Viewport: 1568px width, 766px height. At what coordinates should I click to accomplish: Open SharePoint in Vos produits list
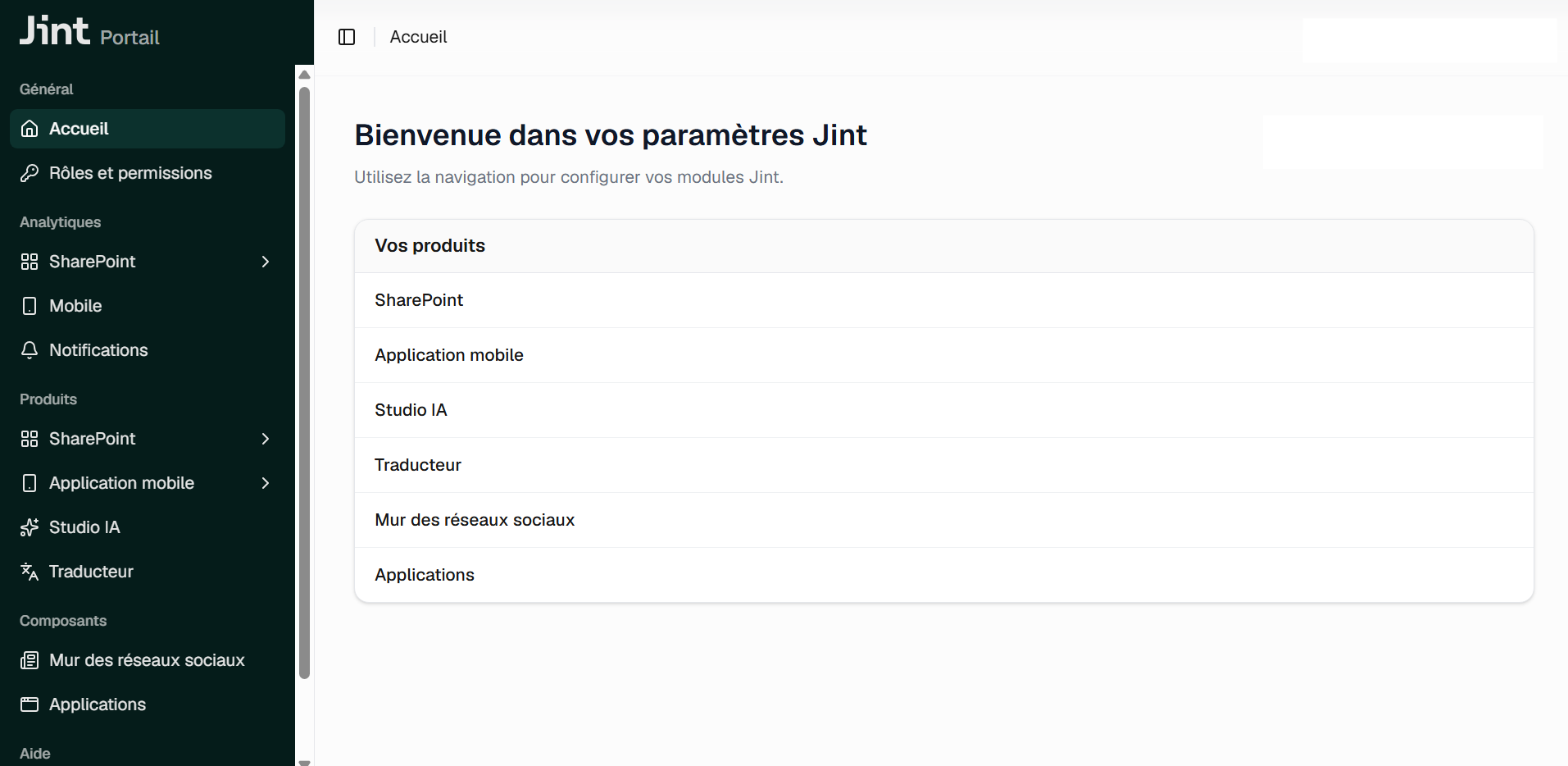coord(943,300)
